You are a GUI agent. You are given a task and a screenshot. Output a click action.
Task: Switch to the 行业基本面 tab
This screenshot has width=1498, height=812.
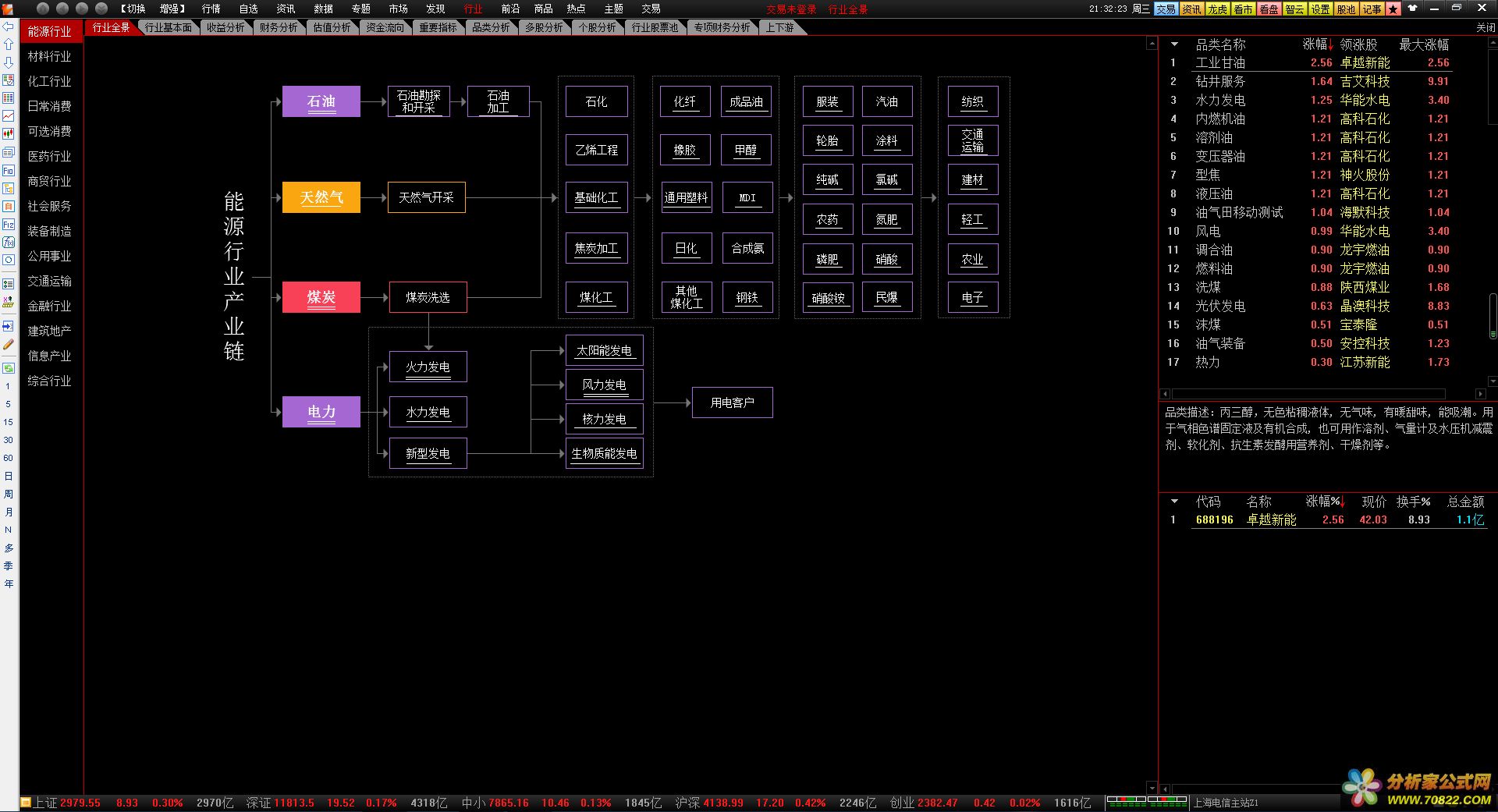(169, 27)
